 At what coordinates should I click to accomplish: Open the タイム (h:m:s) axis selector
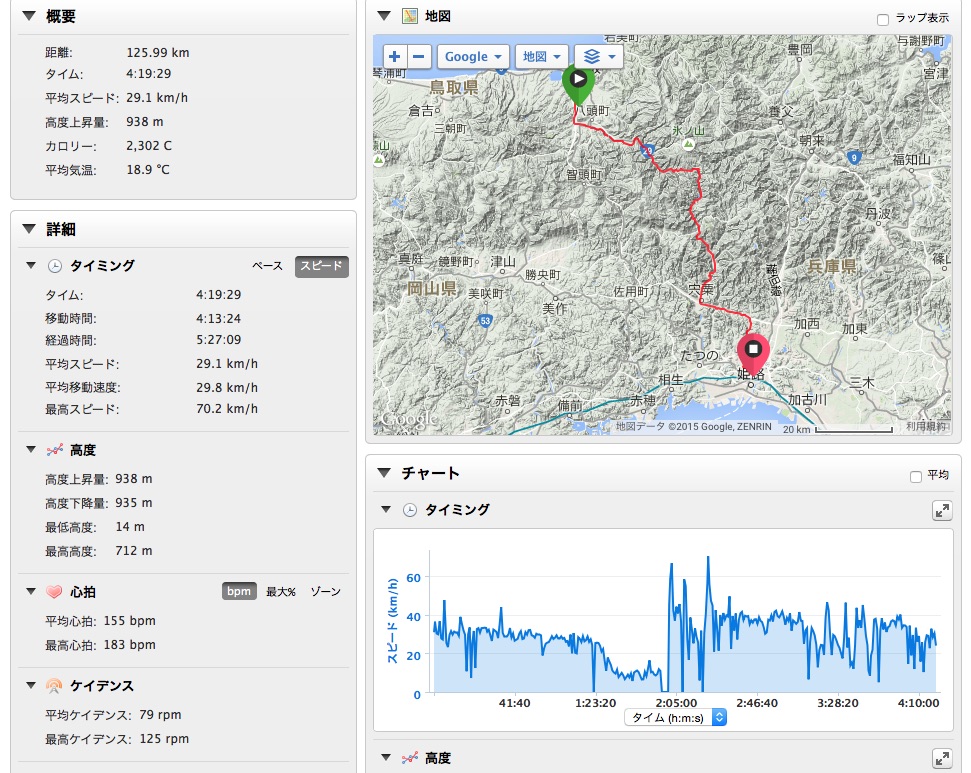tap(676, 717)
